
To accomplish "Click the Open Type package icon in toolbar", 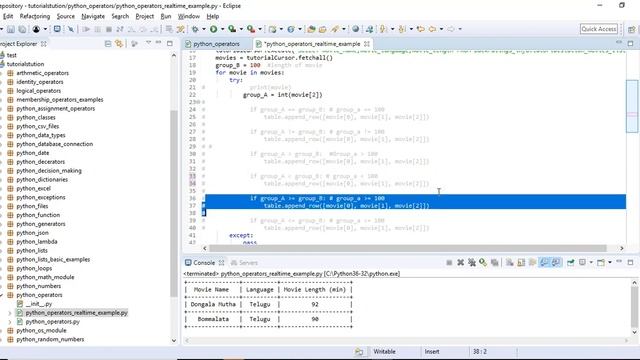I will pyautogui.click(x=311, y=29).
